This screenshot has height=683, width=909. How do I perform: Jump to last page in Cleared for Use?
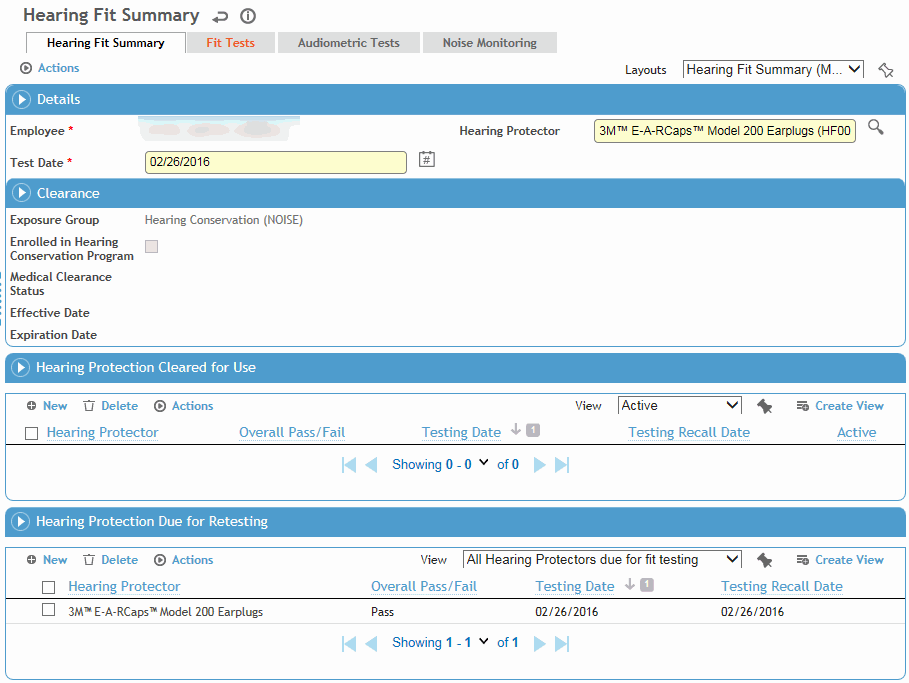[562, 465]
